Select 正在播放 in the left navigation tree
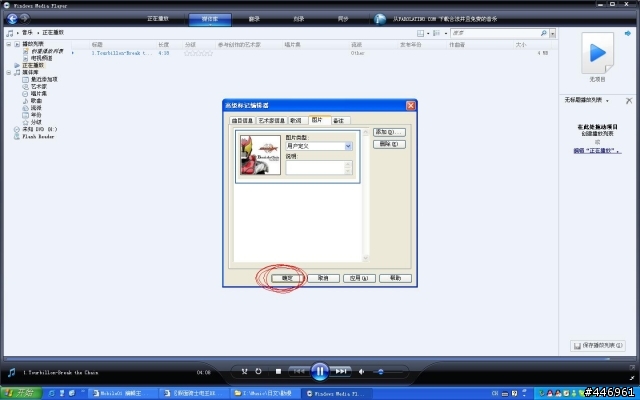Screen dimensions: 640x400 (33, 65)
